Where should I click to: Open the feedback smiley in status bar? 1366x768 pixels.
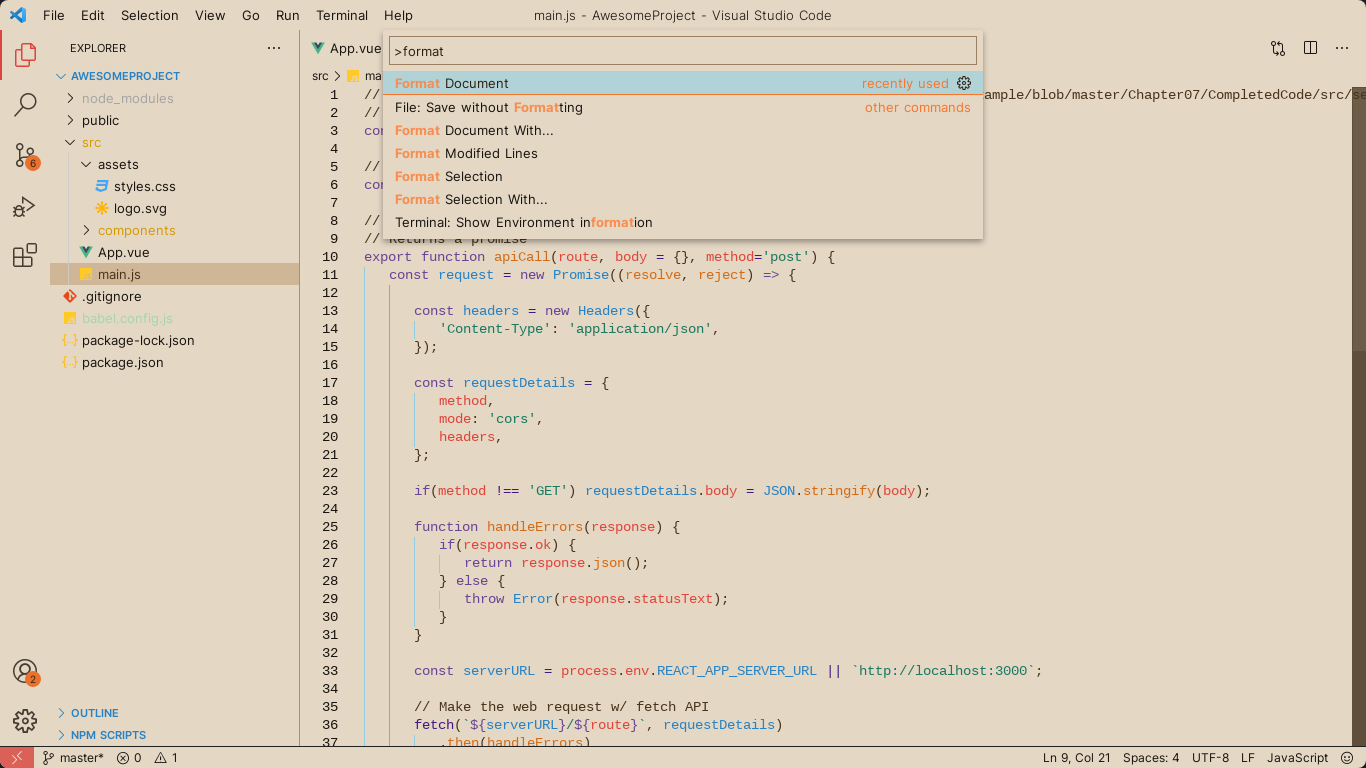[x=1347, y=758]
